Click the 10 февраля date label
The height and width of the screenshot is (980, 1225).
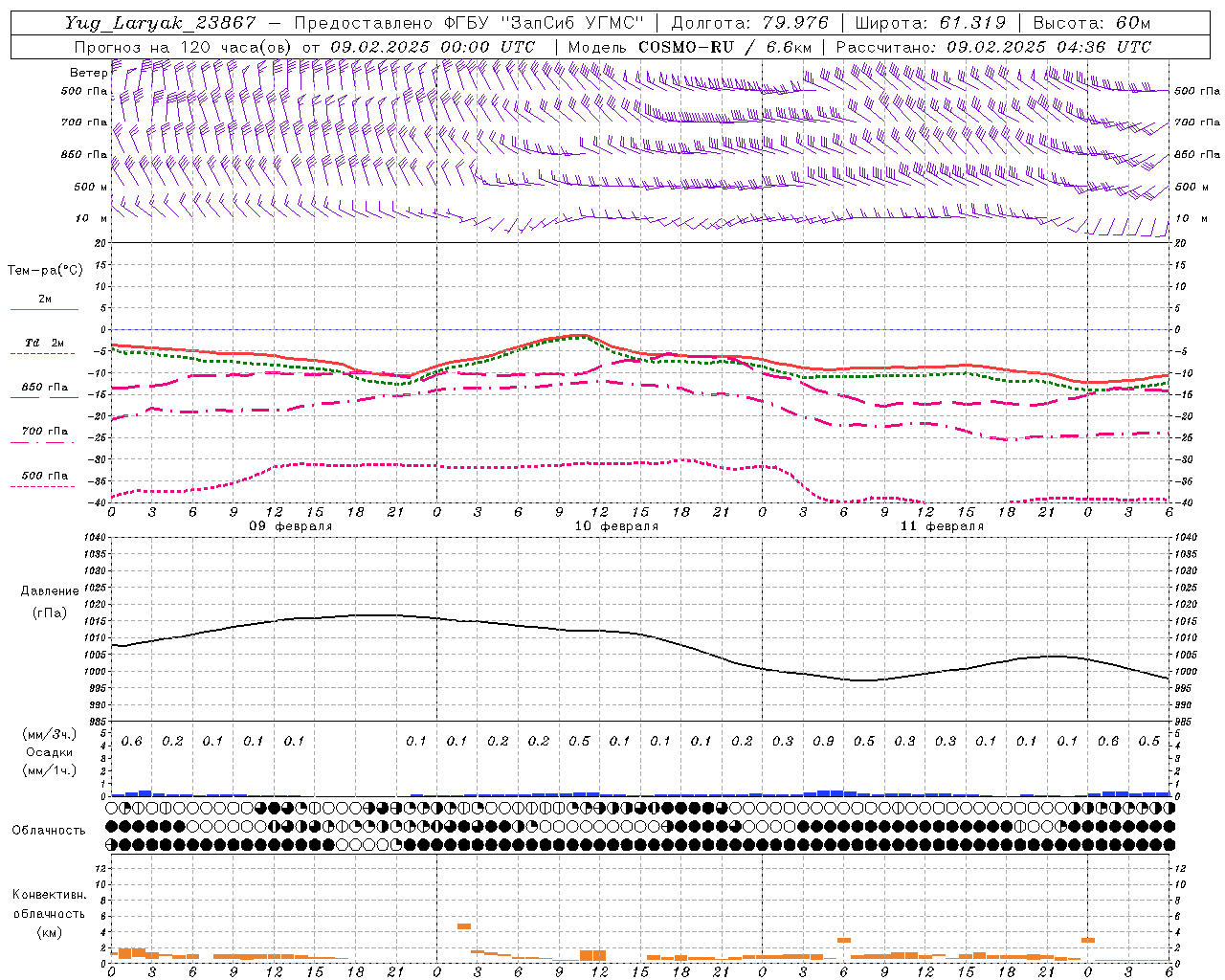[x=616, y=526]
